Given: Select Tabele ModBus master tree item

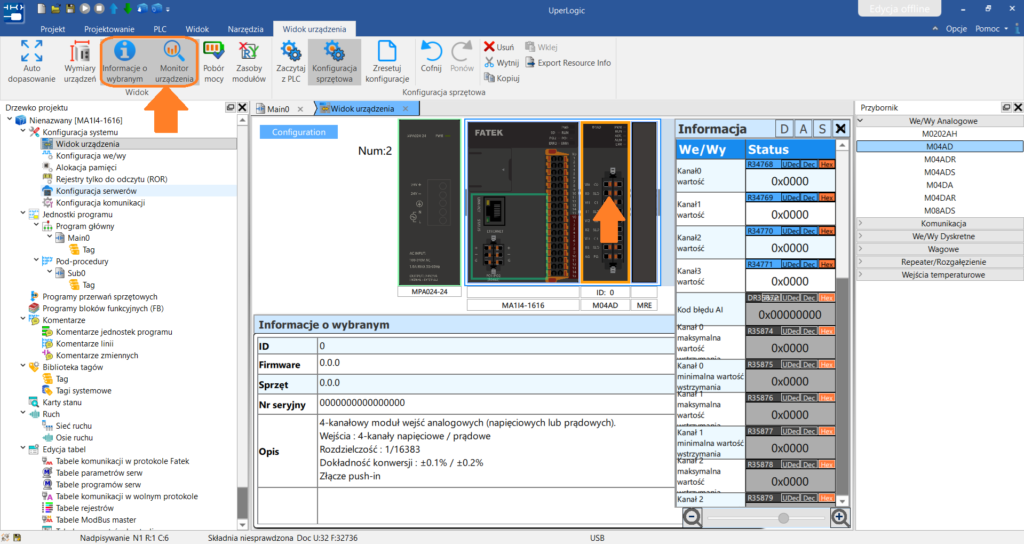Looking at the screenshot, I should click(x=96, y=520).
